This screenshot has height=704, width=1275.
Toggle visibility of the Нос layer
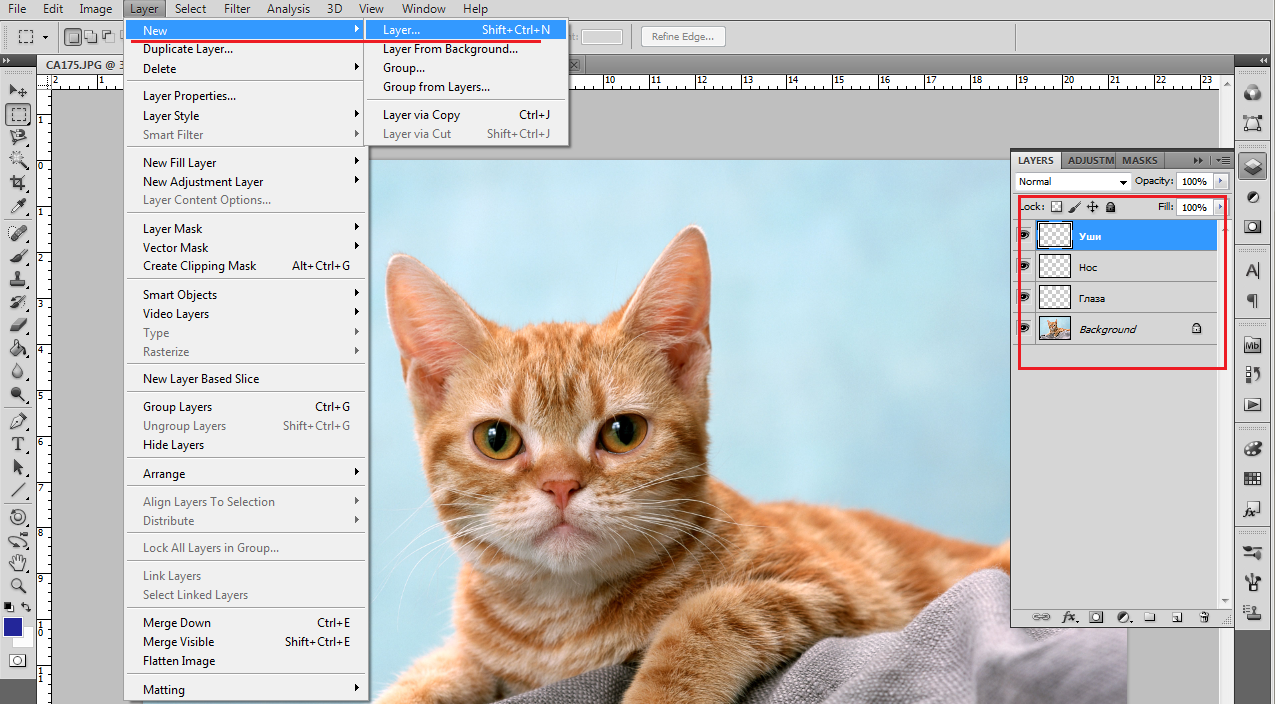(1024, 266)
